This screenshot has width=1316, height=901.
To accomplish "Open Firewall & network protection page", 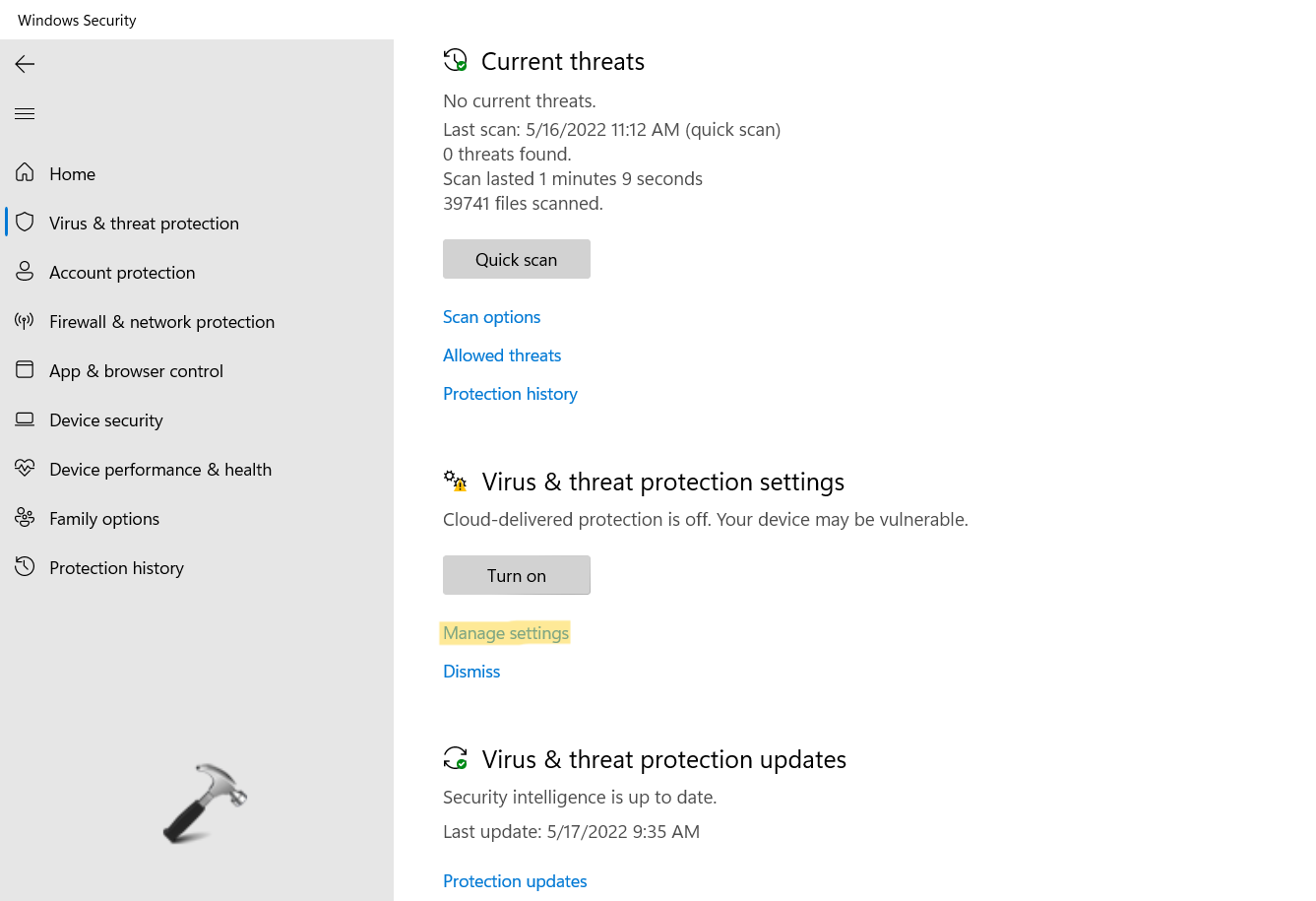I will coord(161,322).
